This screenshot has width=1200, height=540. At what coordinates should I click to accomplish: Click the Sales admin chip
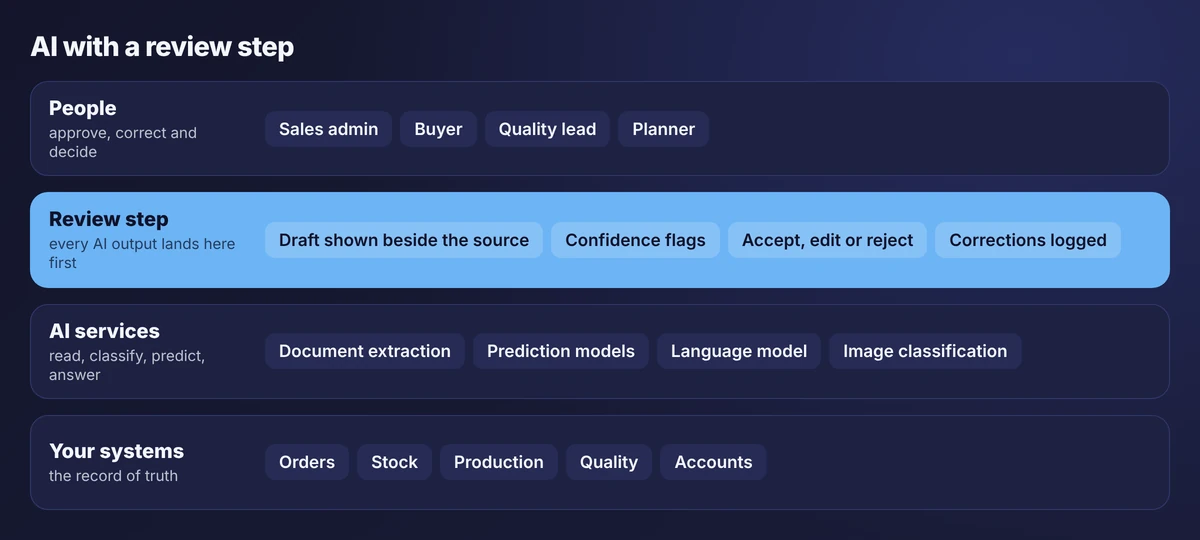[328, 129]
